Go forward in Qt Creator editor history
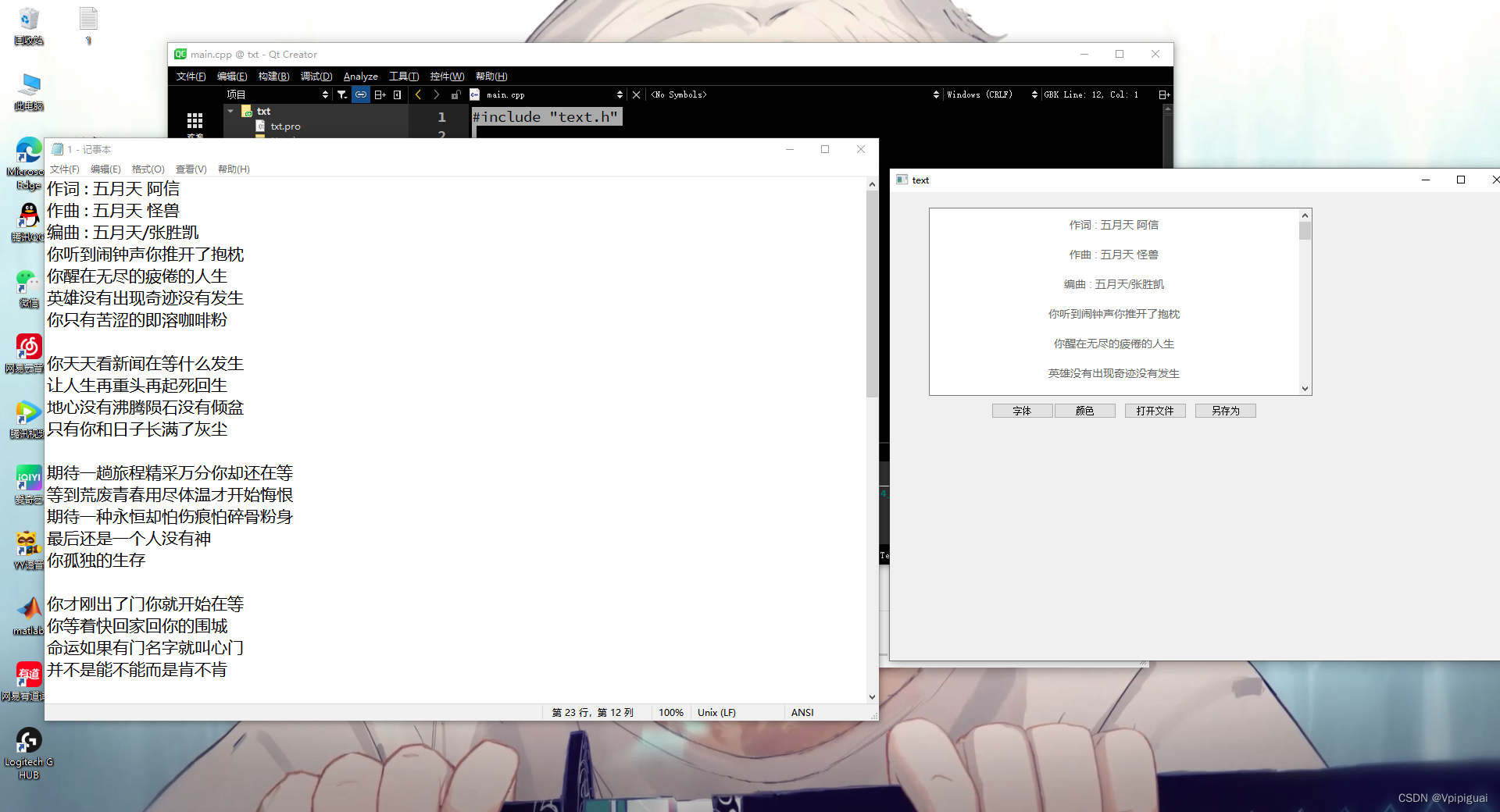Screen dimensions: 1500x812 coord(436,94)
